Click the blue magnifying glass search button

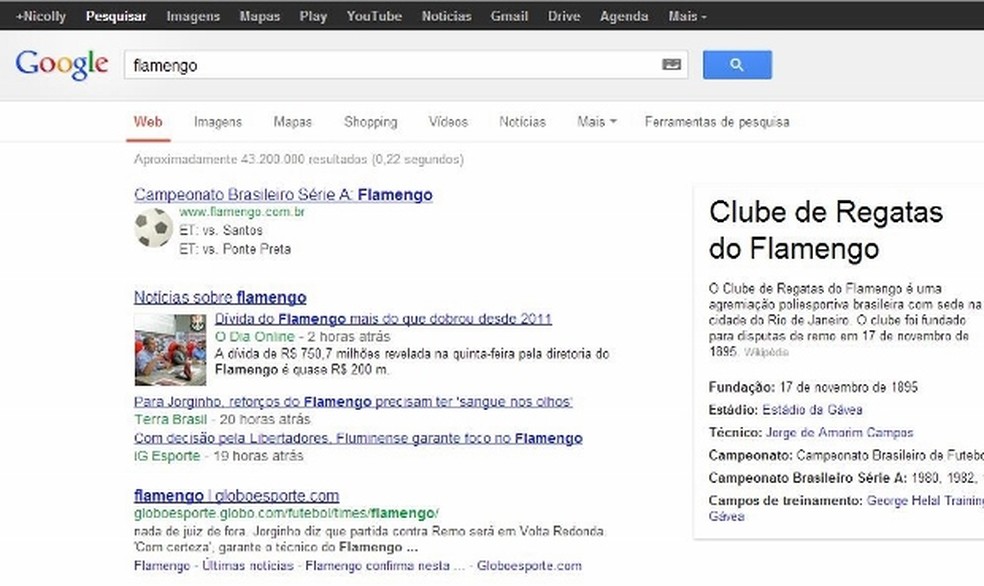(737, 64)
